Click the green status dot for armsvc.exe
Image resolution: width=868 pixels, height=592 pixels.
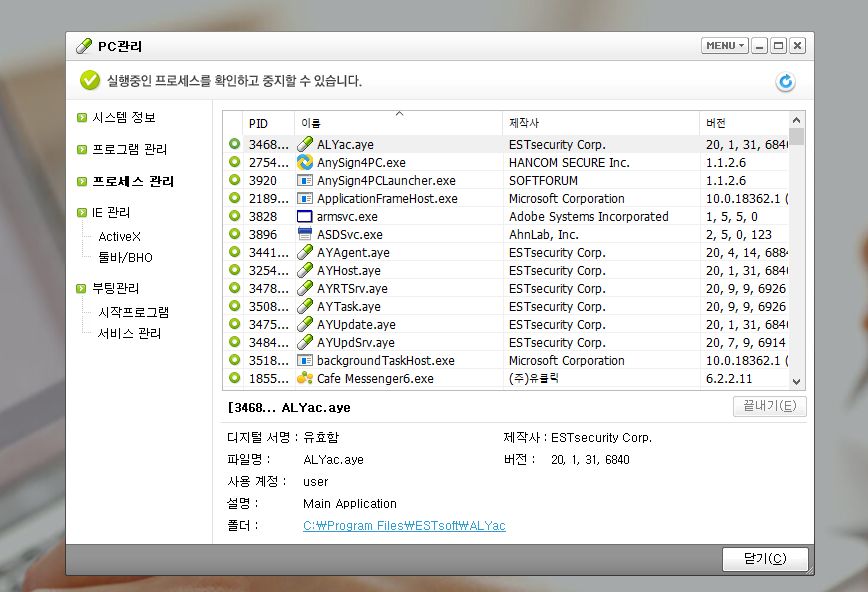coord(234,216)
